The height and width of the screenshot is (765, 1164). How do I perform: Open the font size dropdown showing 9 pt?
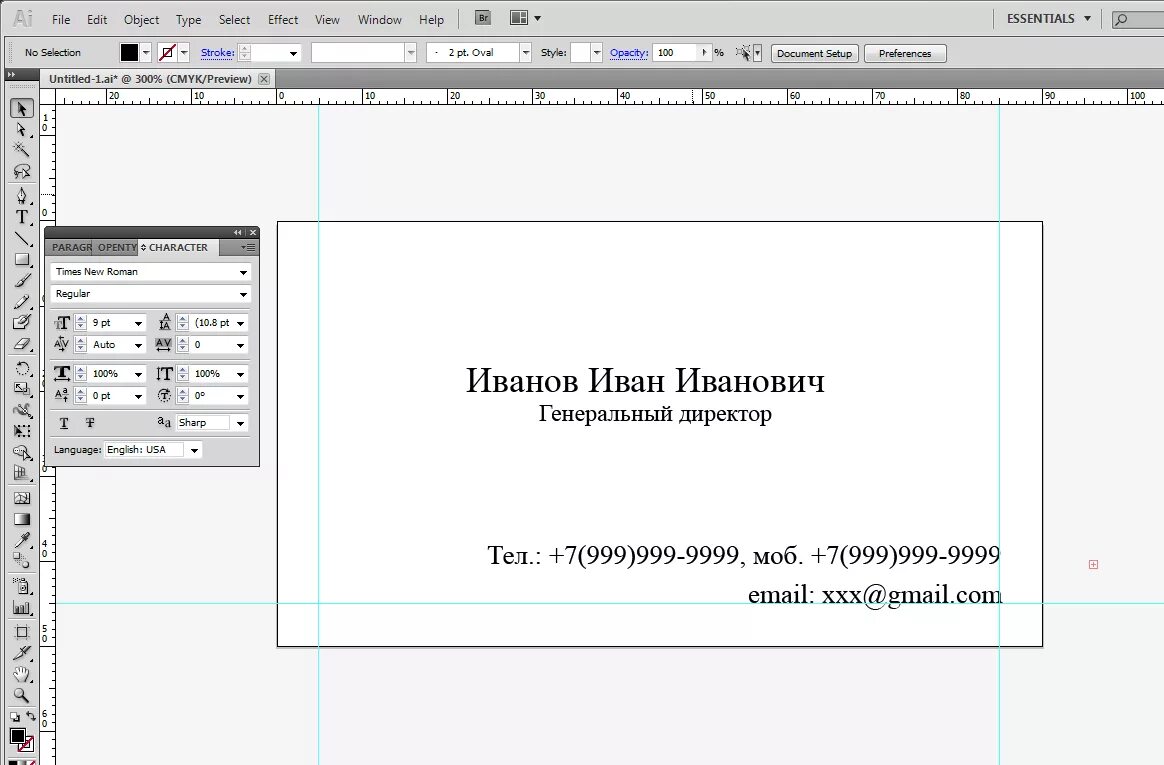138,324
